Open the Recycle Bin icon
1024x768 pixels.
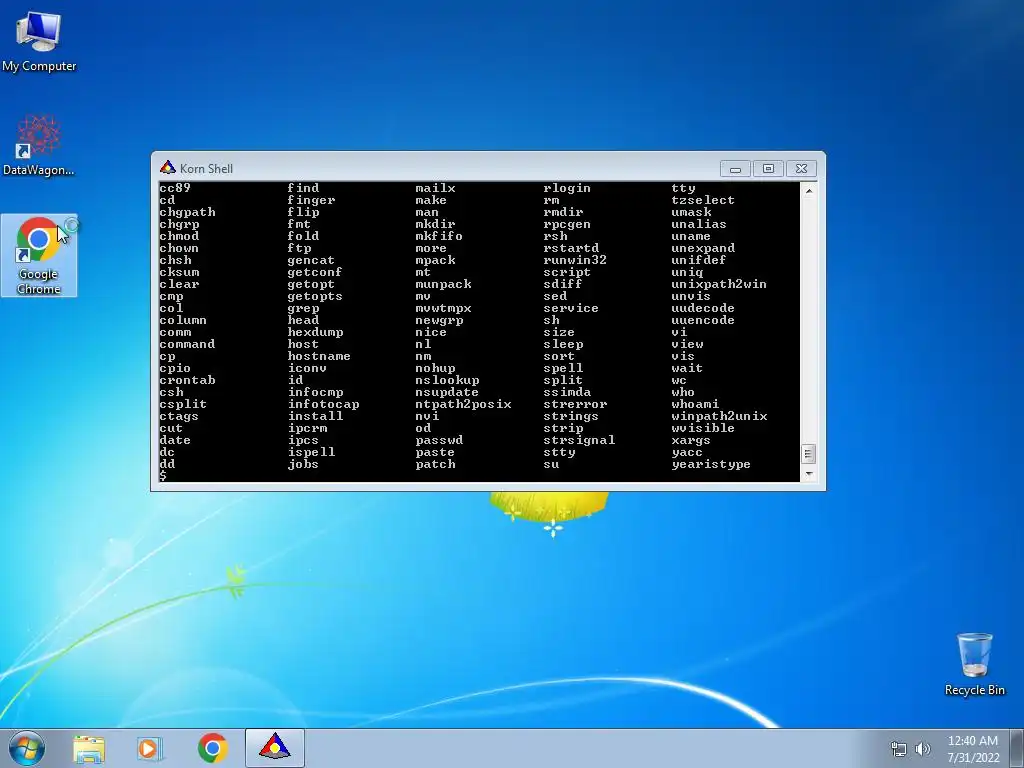[x=974, y=664]
